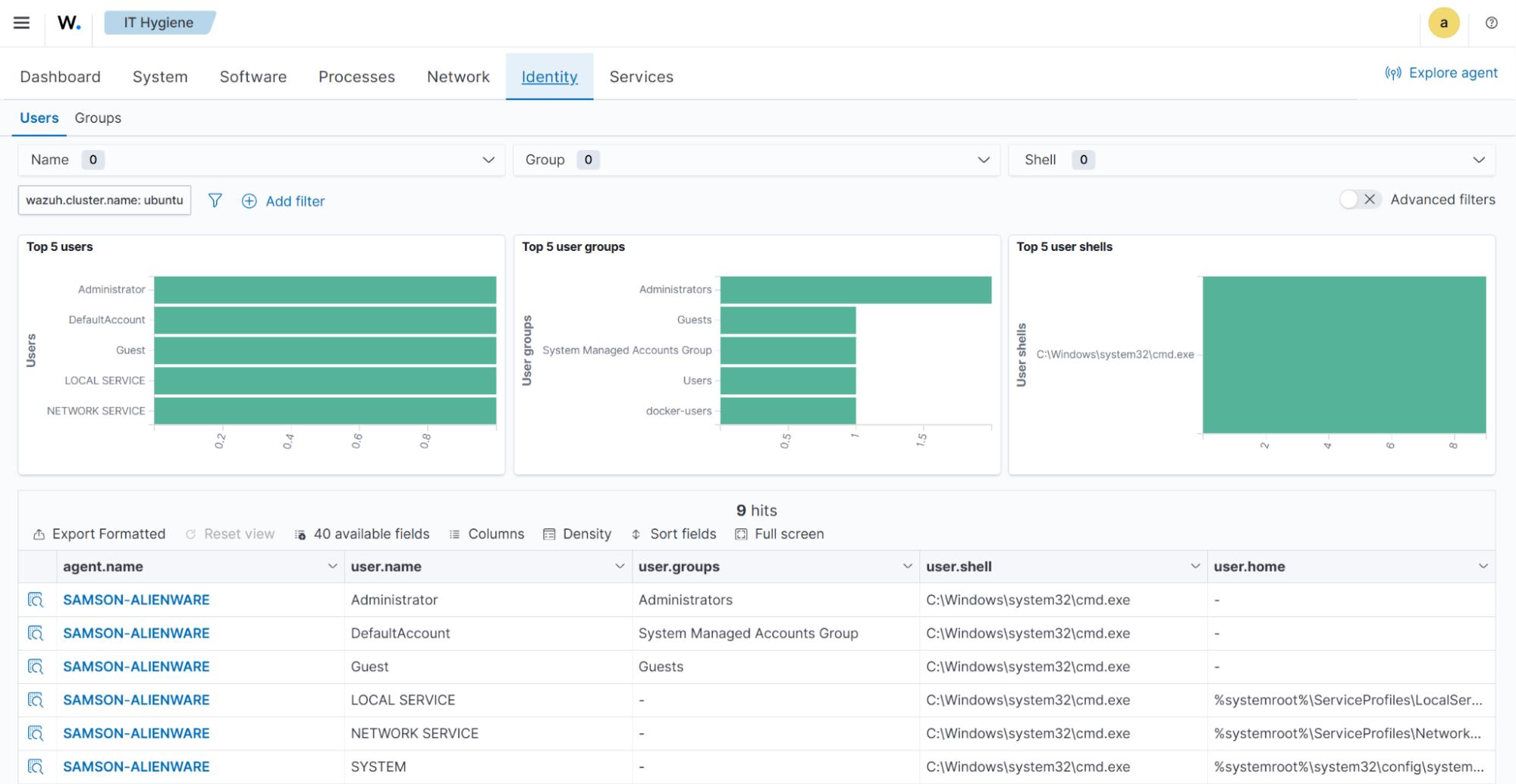Switch to the Network tab

point(458,76)
